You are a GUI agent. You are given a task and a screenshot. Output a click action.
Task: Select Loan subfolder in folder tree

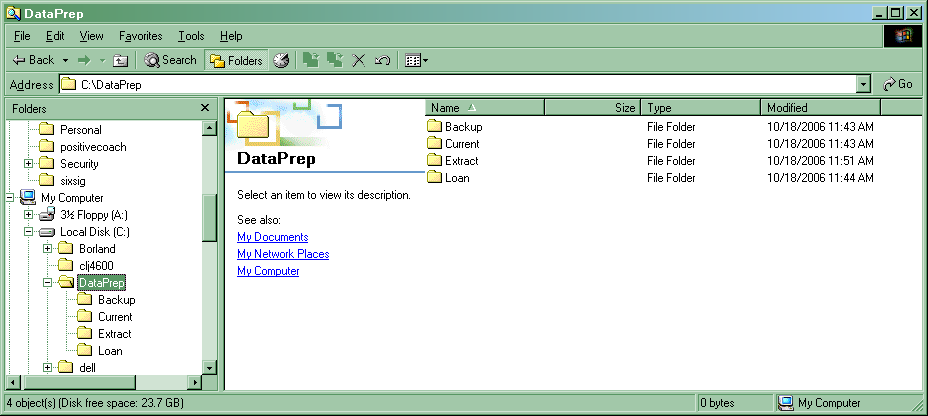pos(110,351)
